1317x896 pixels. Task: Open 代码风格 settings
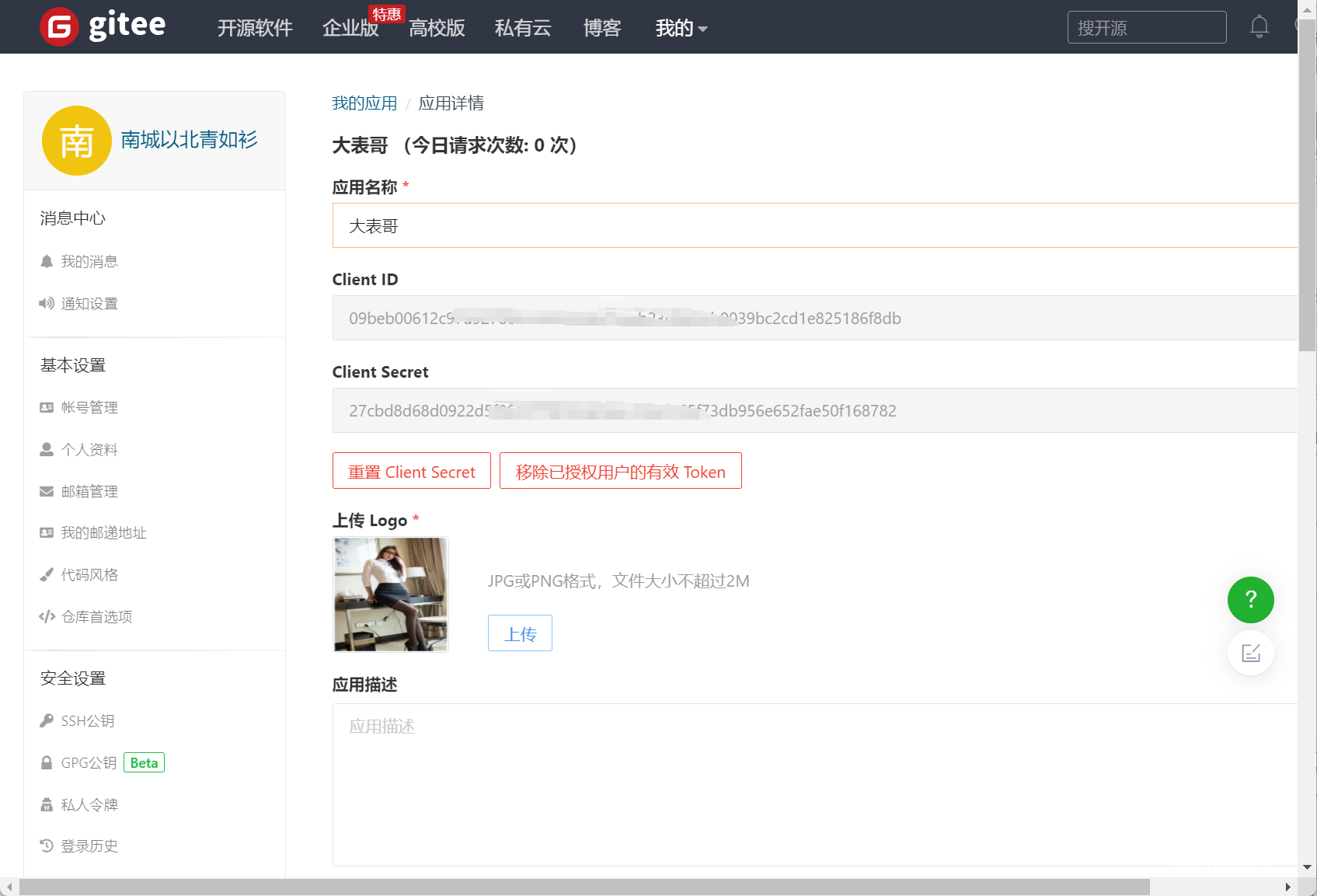pos(89,575)
